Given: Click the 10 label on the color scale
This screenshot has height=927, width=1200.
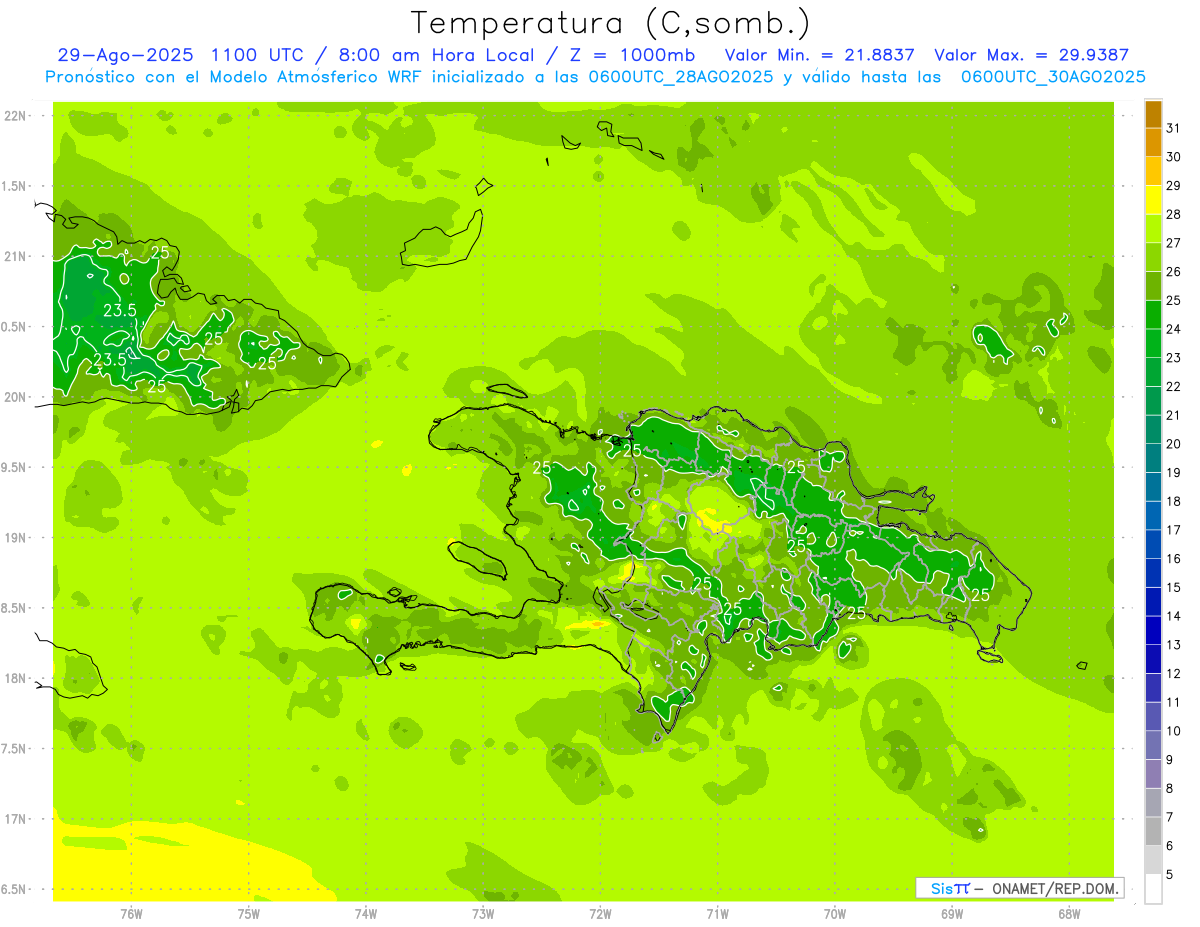Looking at the screenshot, I should pyautogui.click(x=1174, y=731).
